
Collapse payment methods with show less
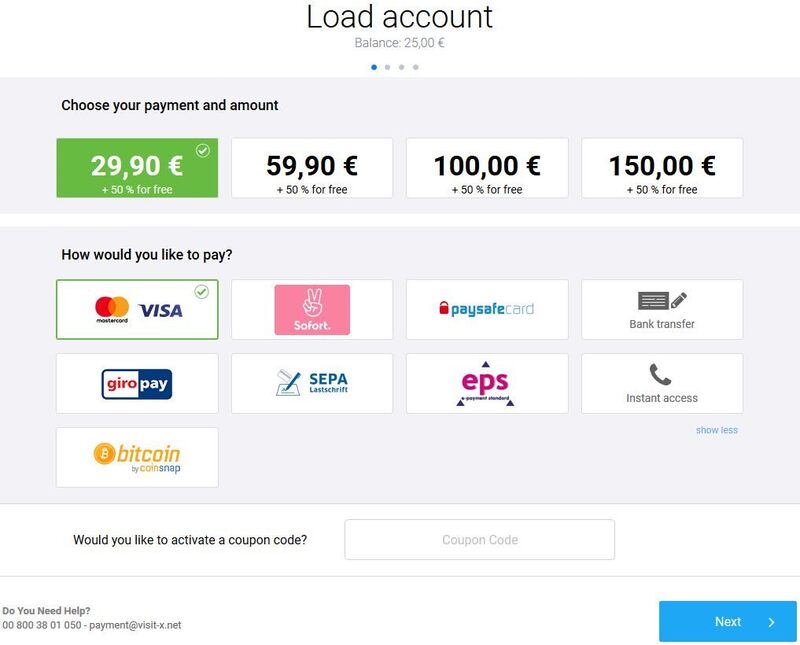[717, 430]
